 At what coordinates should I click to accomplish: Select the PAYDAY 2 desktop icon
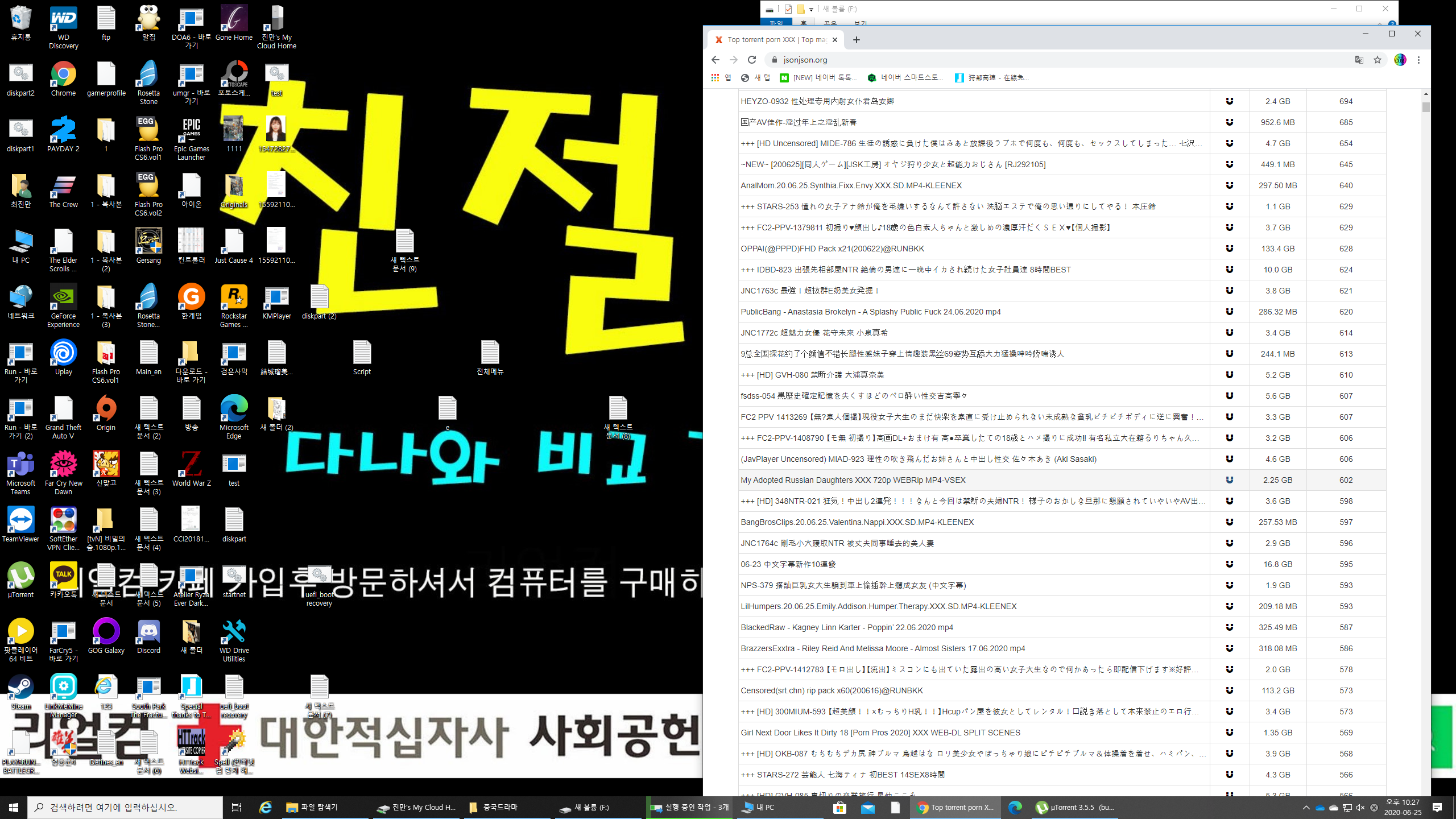click(63, 135)
